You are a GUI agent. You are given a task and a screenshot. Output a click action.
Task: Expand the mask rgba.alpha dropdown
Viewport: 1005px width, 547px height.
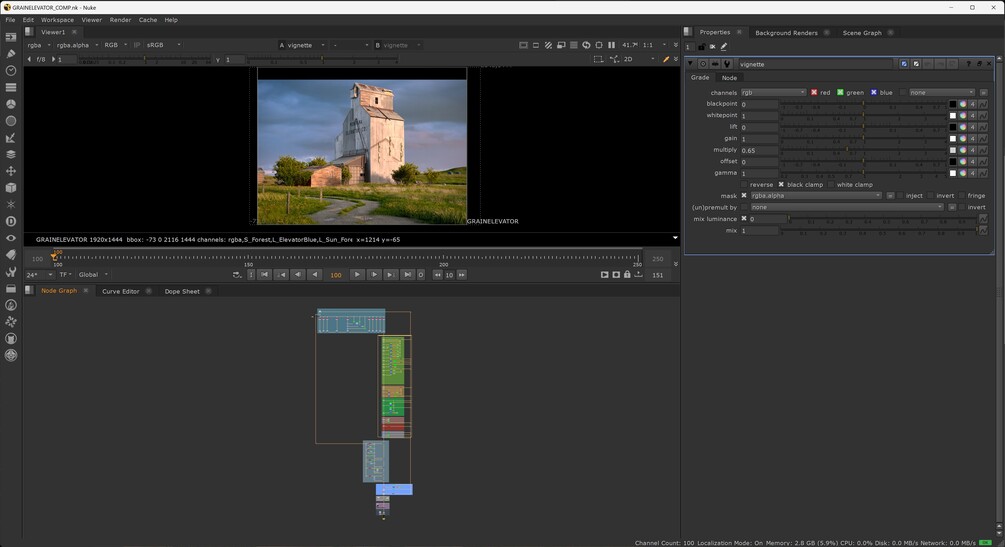point(815,196)
